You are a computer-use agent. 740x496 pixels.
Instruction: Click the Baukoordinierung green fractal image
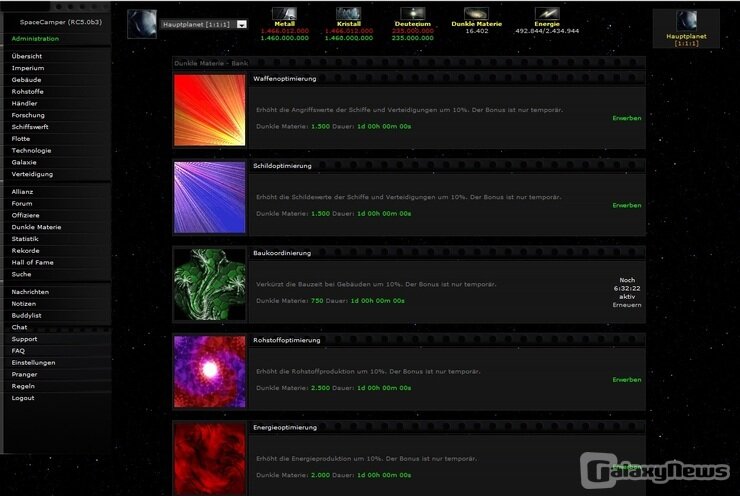point(210,285)
